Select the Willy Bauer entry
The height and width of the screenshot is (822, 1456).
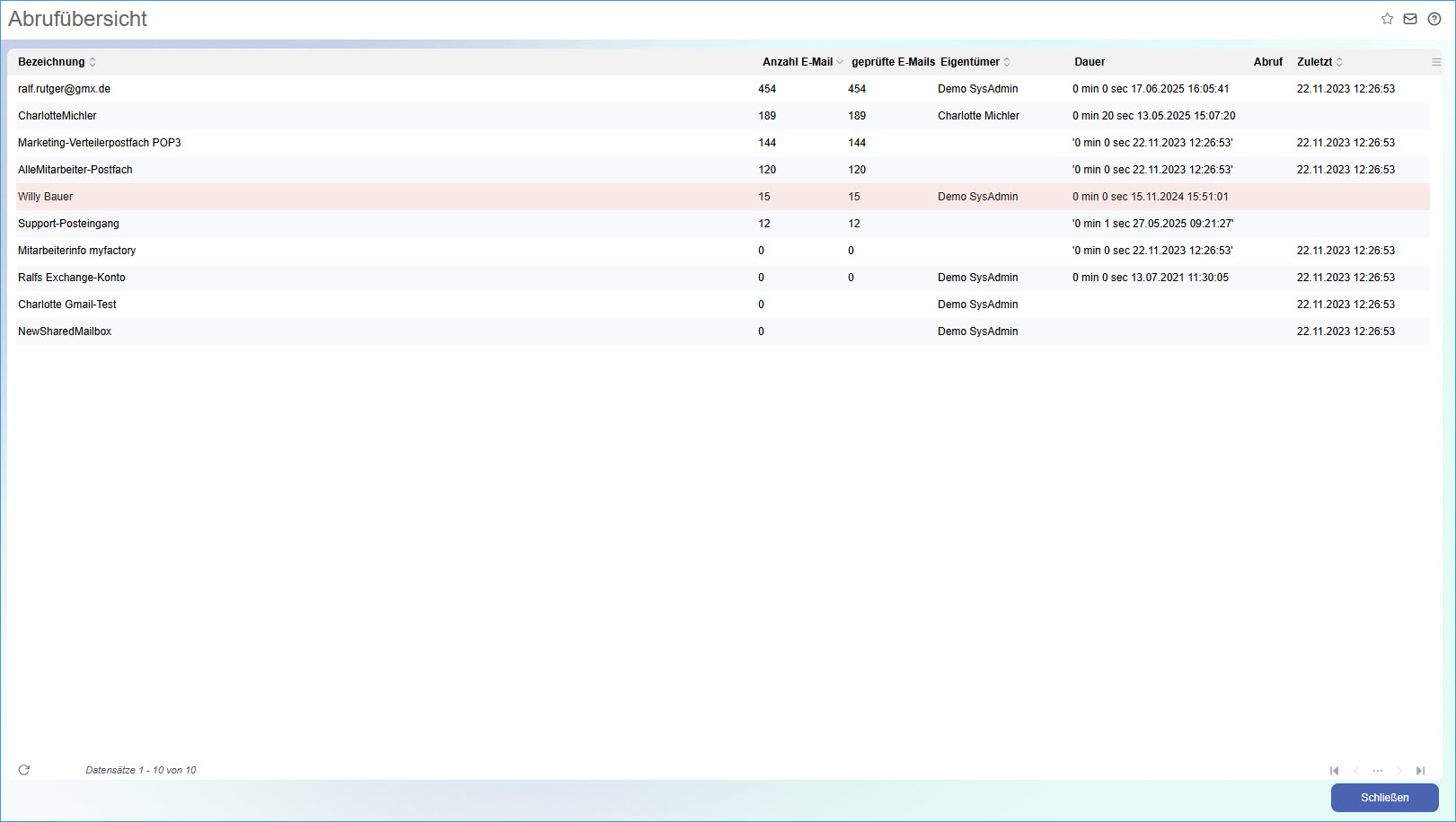pos(46,197)
